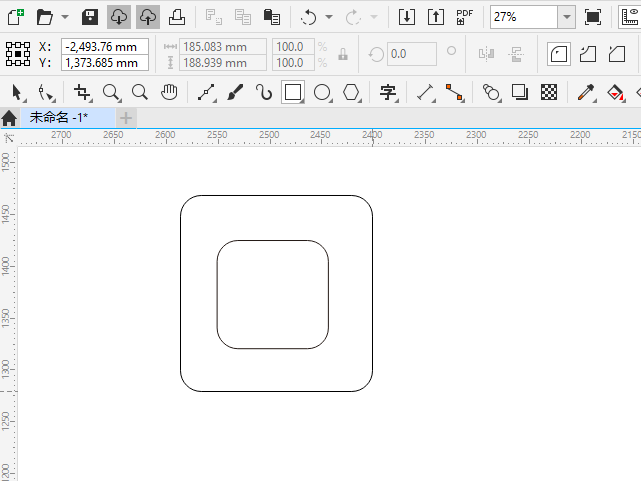Activate the Pan hand tool
Screen dimensions: 641x481
pyautogui.click(x=169, y=93)
